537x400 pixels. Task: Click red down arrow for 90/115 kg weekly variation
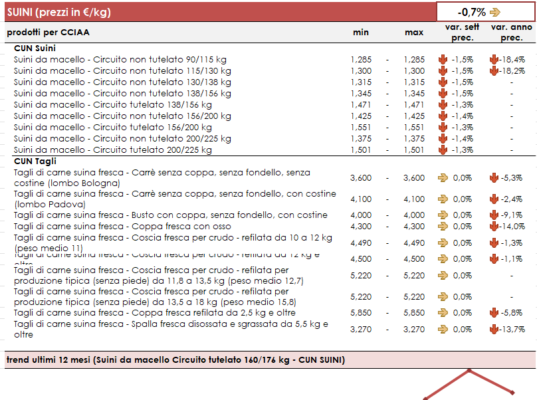[443, 60]
